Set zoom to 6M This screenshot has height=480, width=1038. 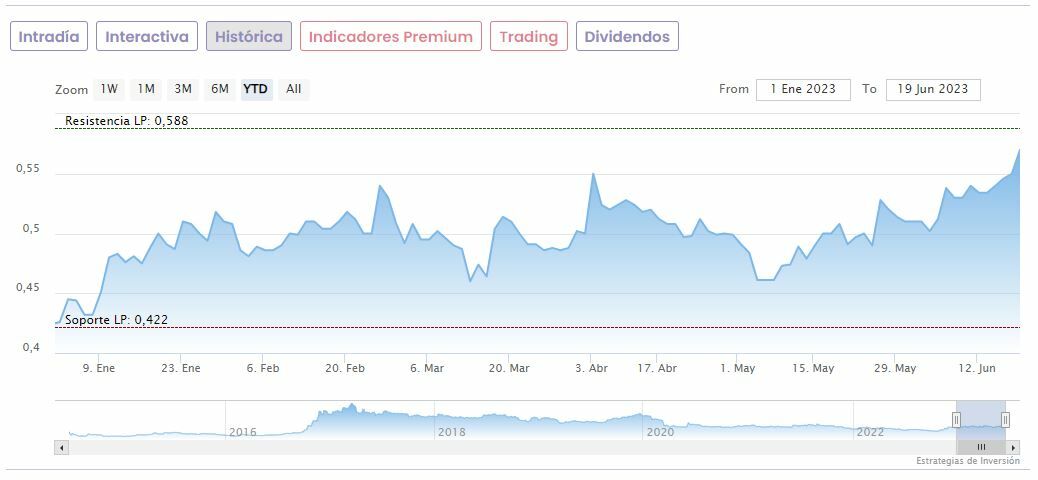(x=220, y=89)
